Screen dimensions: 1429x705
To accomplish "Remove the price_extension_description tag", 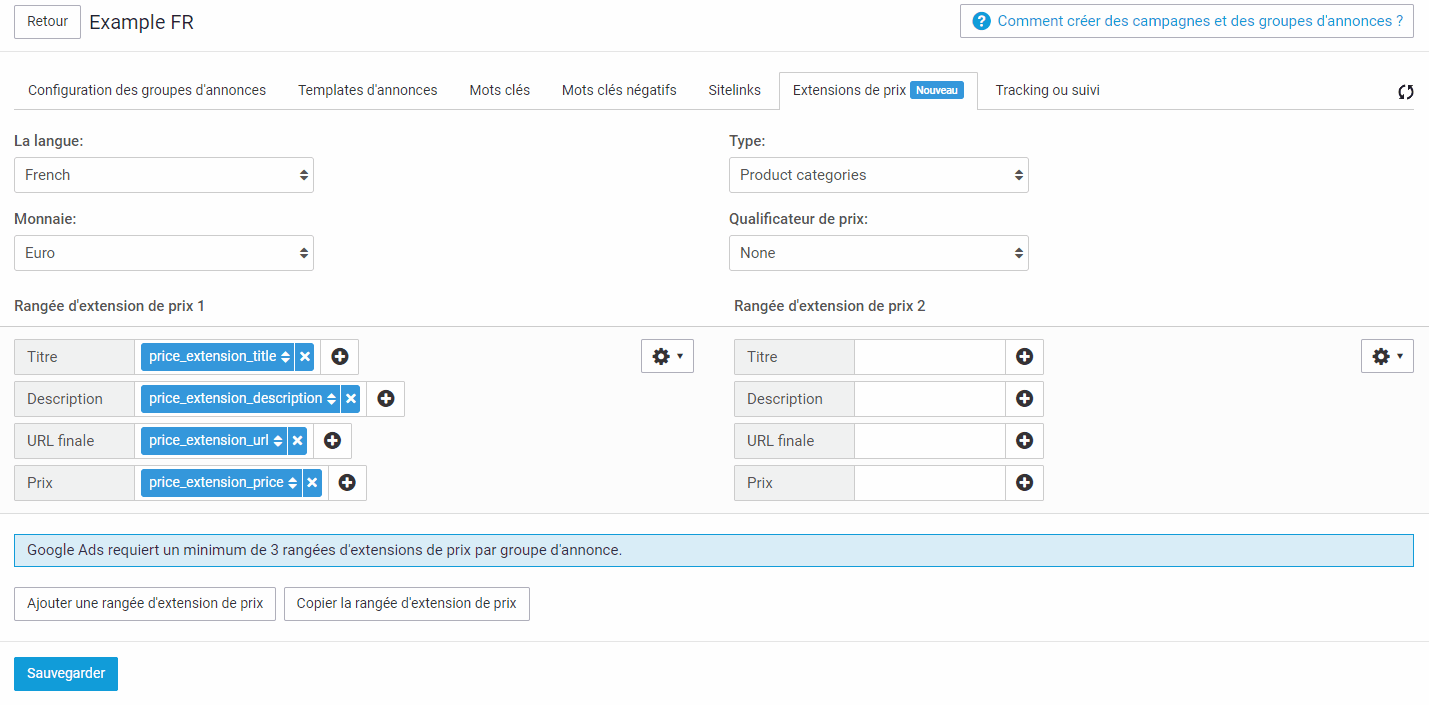I will [x=351, y=399].
